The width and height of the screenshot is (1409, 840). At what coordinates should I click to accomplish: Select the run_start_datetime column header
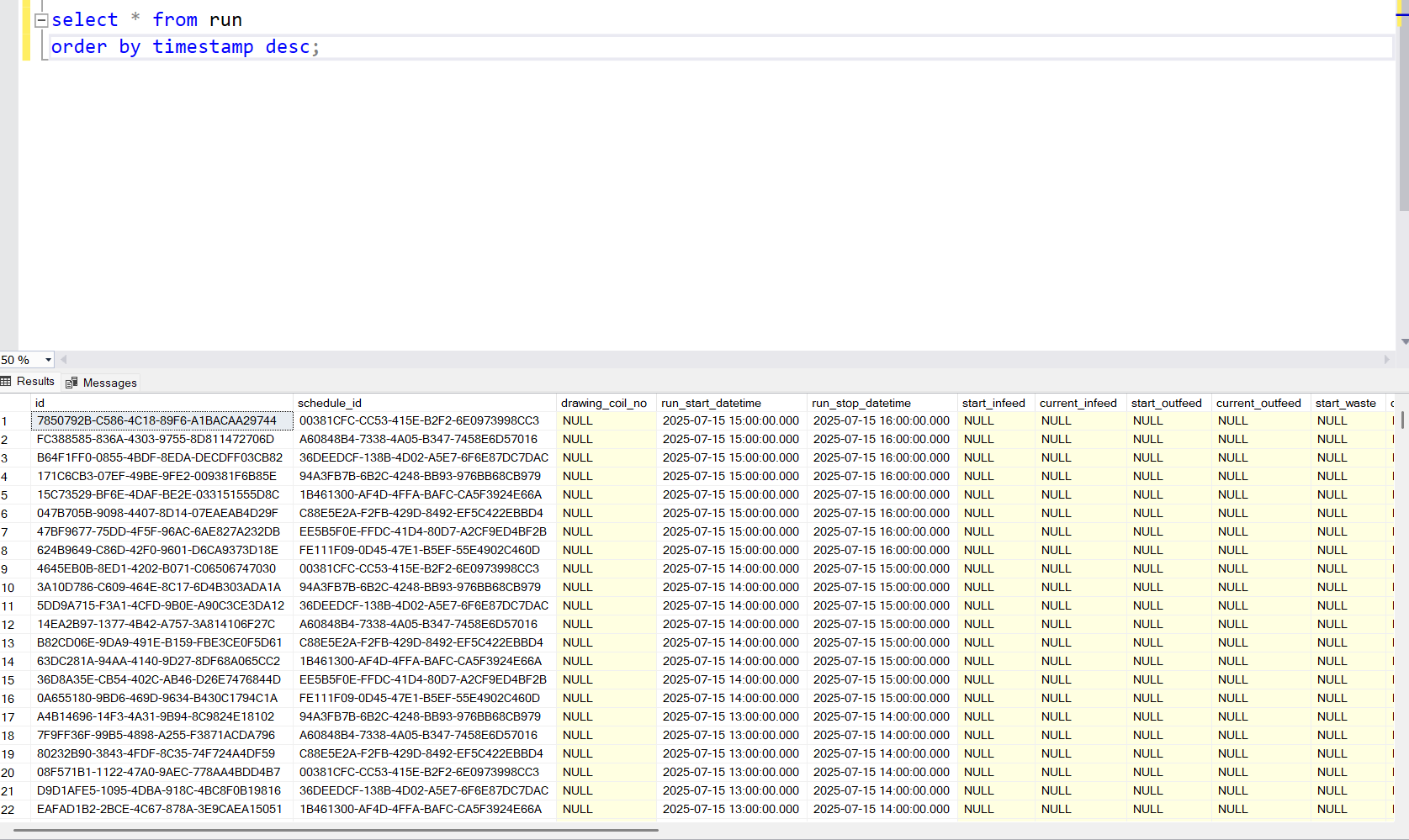pyautogui.click(x=732, y=404)
